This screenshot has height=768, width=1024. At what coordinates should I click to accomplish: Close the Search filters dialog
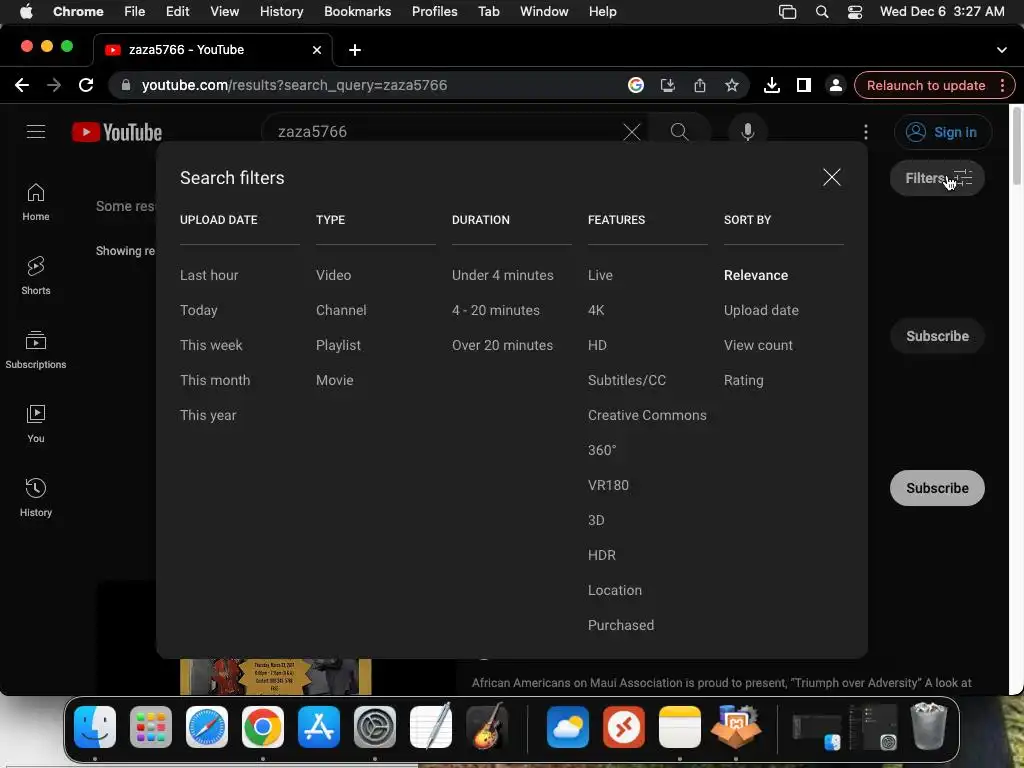coord(831,177)
